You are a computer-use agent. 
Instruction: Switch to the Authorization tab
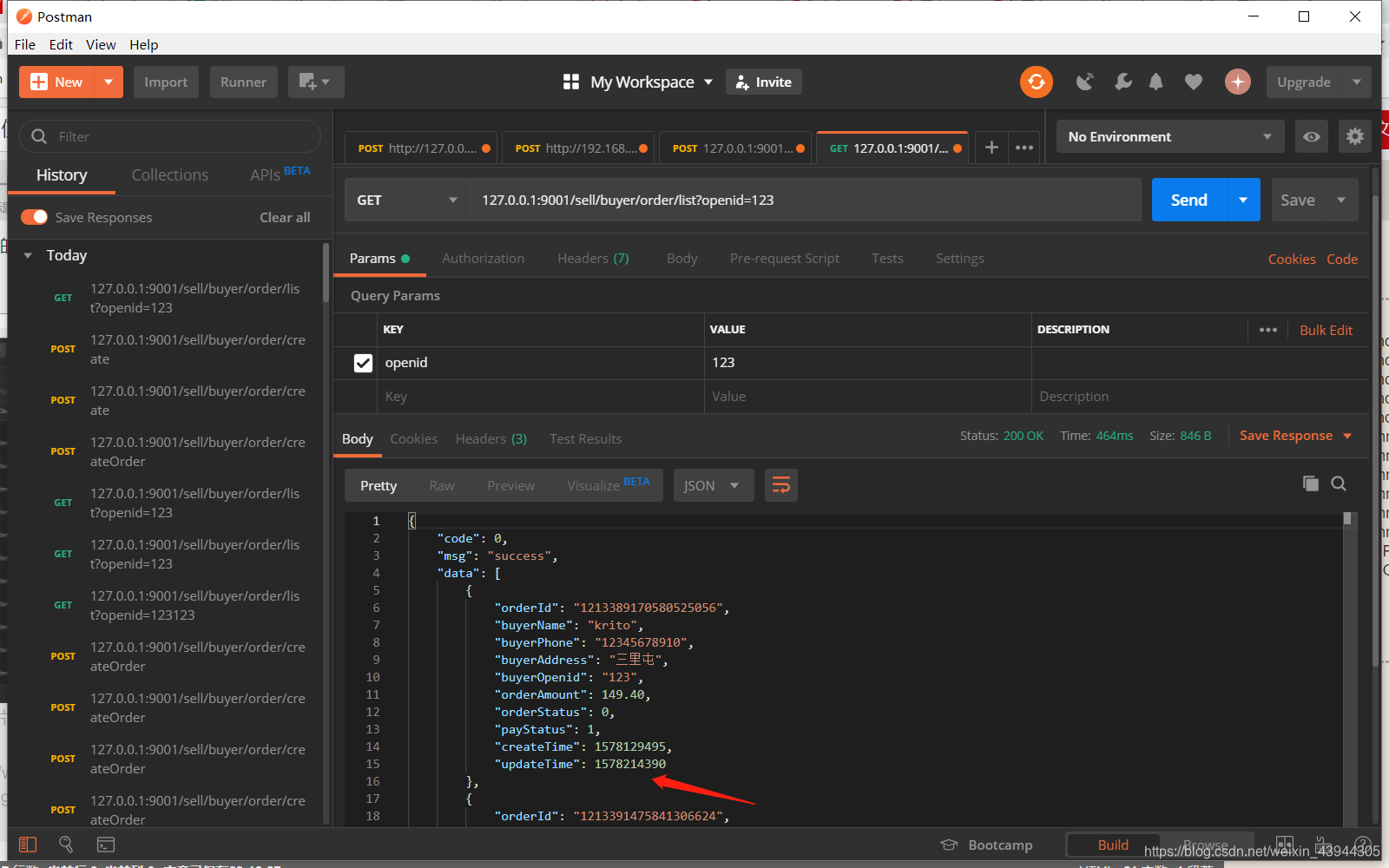point(484,258)
